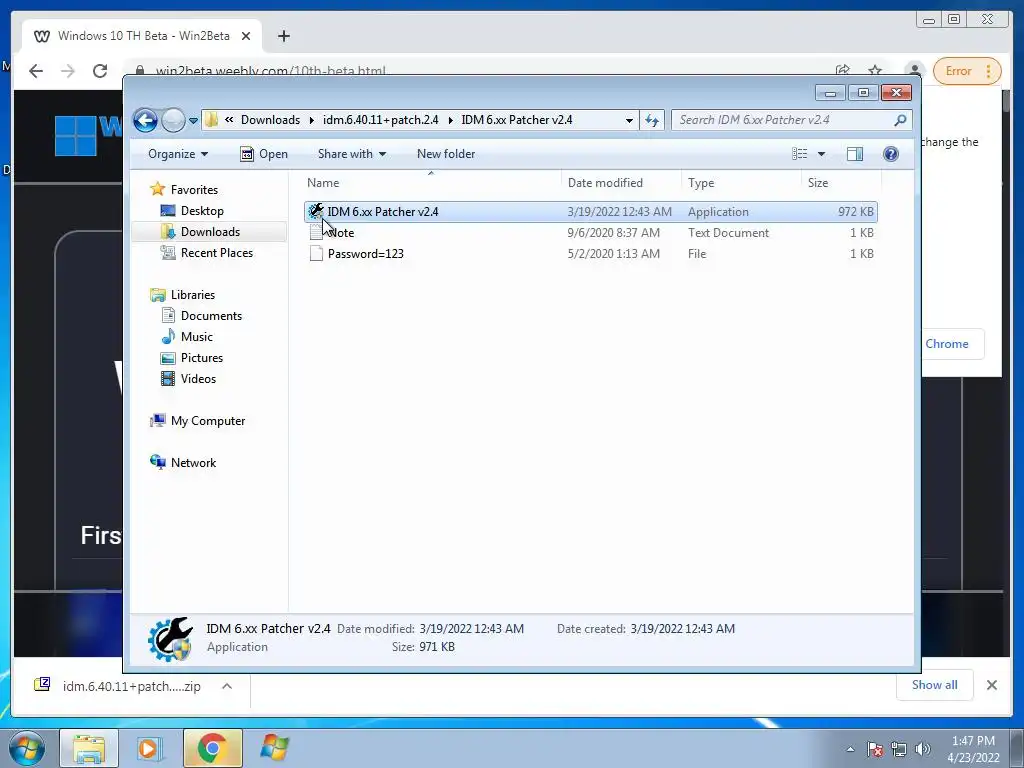Click the Password=123 blank file icon
1024x768 pixels.
(316, 253)
